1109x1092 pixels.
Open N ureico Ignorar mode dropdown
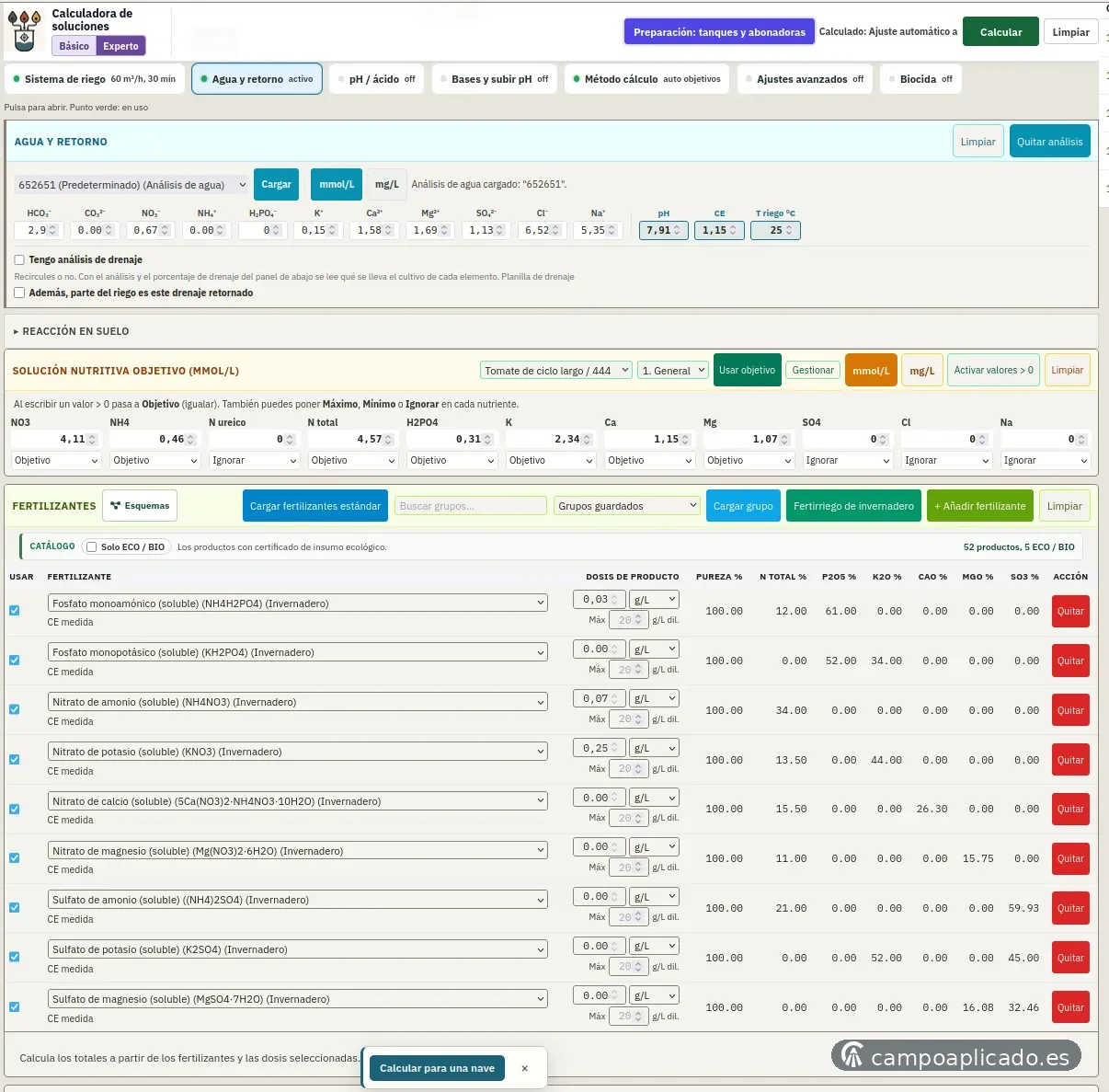point(254,461)
